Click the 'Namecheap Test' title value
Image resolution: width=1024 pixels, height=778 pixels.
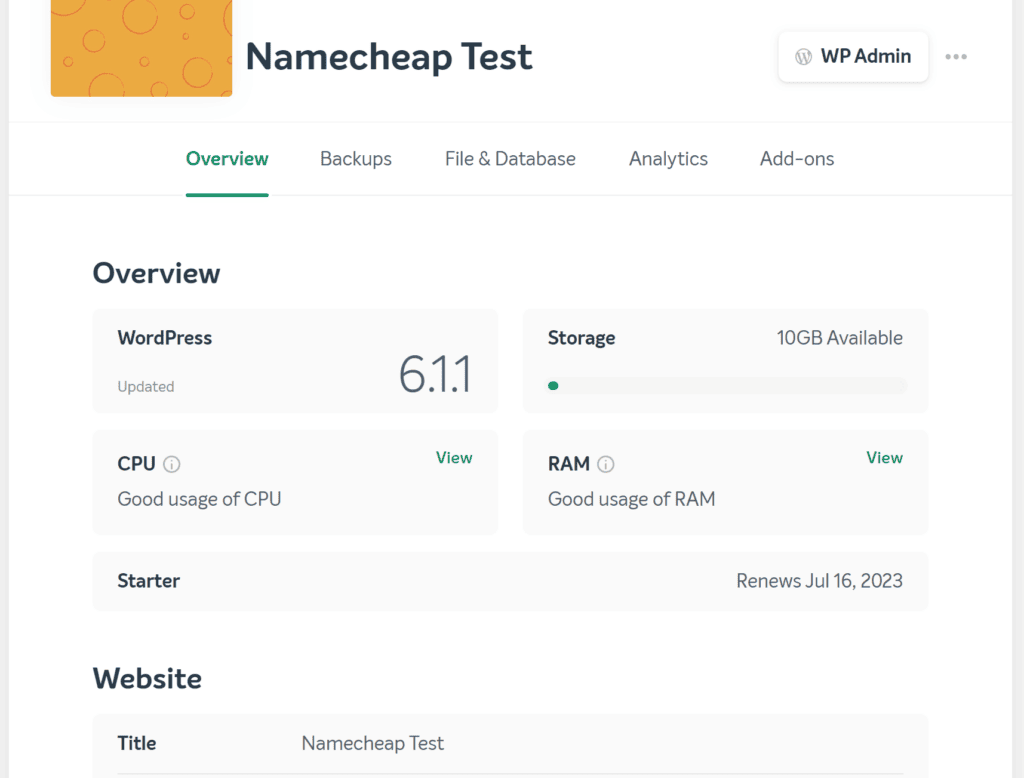[372, 743]
